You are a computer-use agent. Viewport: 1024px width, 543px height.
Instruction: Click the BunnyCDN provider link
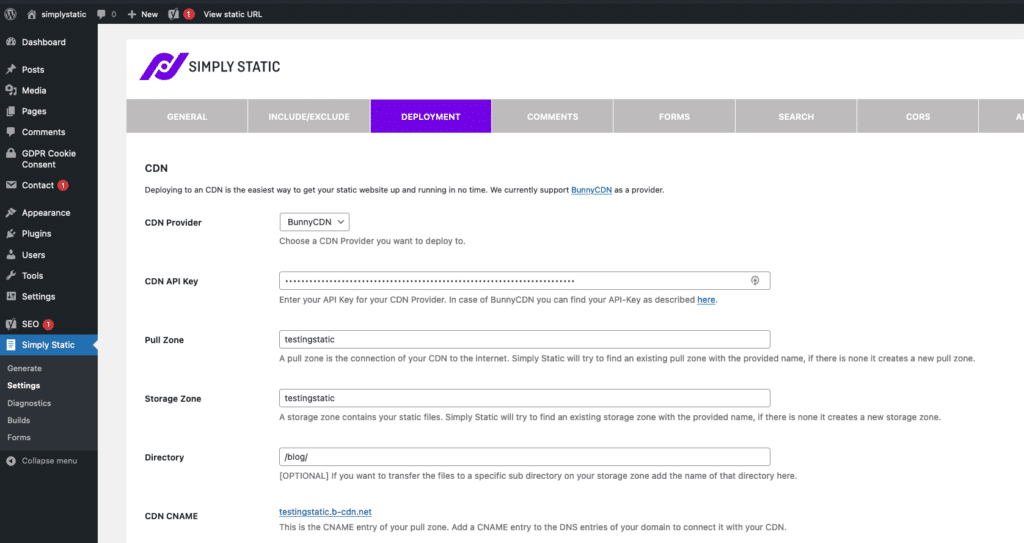tap(591, 190)
